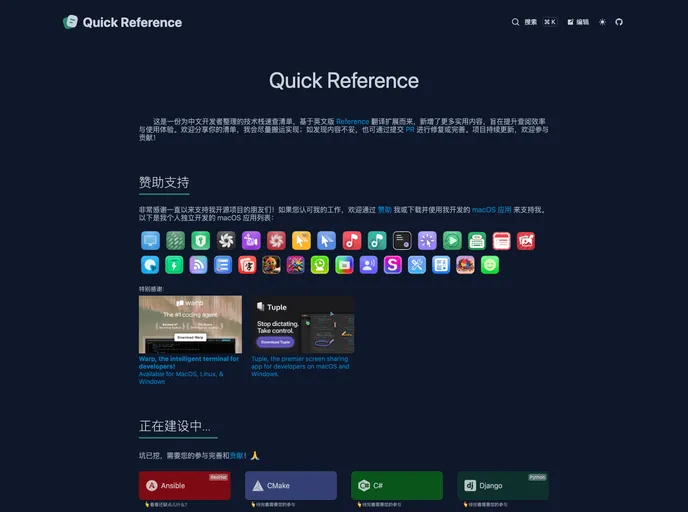Open the Django cheat sheet card
The width and height of the screenshot is (688, 512).
click(503, 486)
